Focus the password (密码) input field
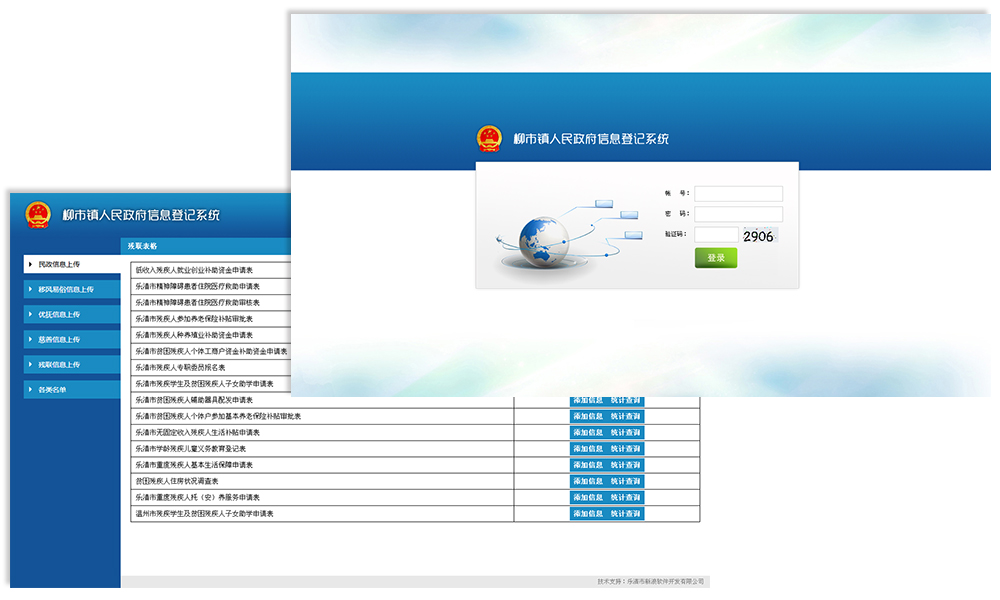The height and width of the screenshot is (600, 1000). click(x=738, y=214)
